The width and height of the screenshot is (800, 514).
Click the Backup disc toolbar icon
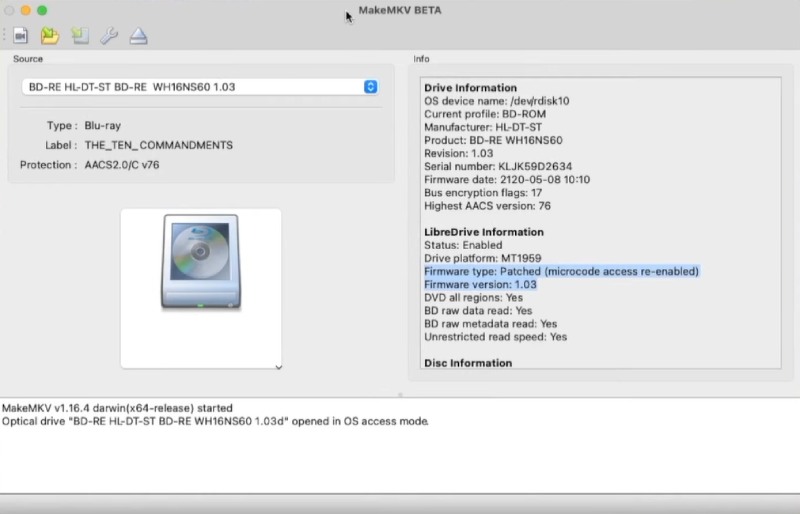click(80, 36)
